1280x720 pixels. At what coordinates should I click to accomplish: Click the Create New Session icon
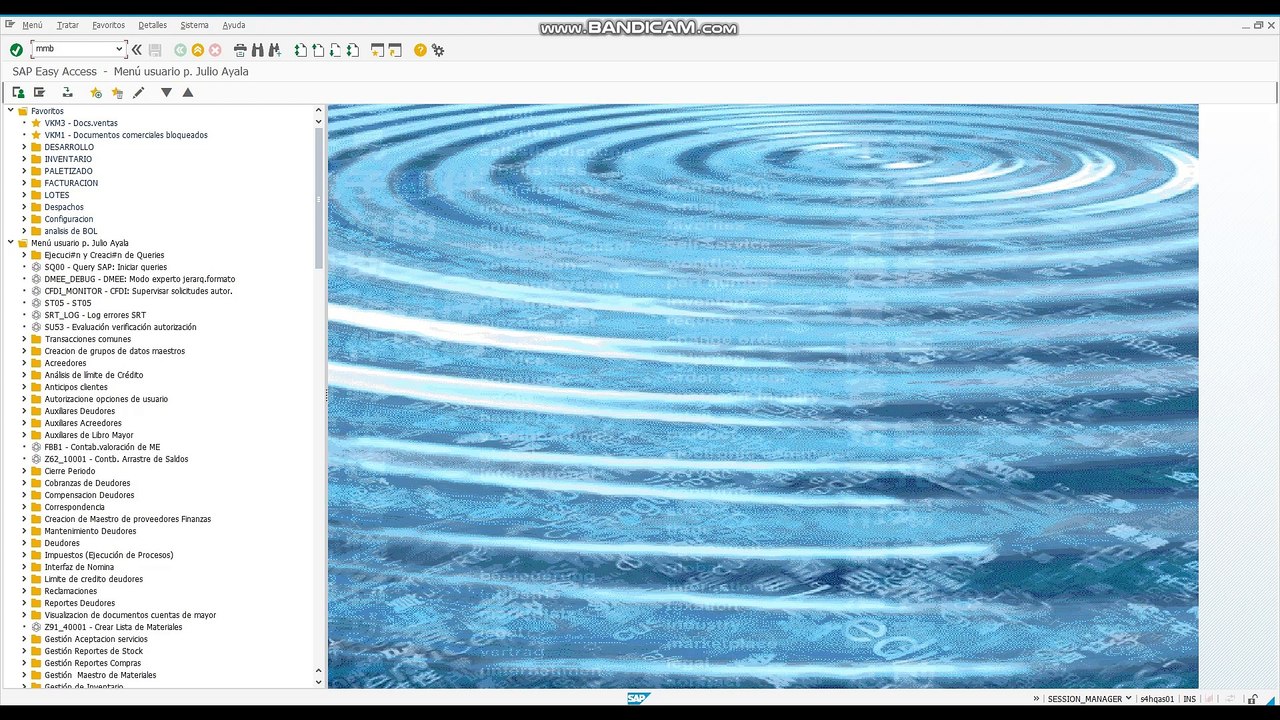coord(378,50)
